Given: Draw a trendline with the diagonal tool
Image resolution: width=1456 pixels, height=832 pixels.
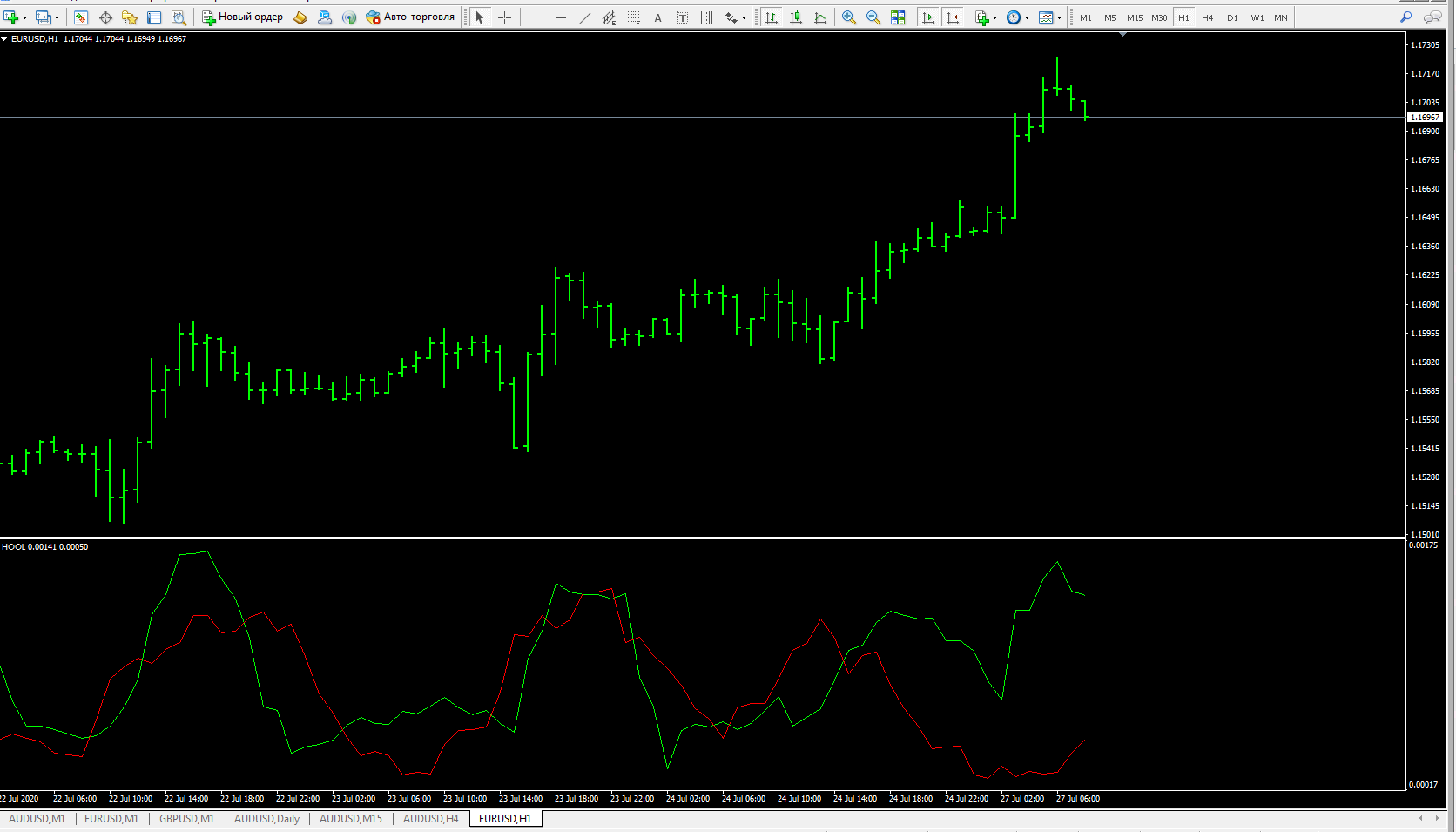Looking at the screenshot, I should 584,17.
